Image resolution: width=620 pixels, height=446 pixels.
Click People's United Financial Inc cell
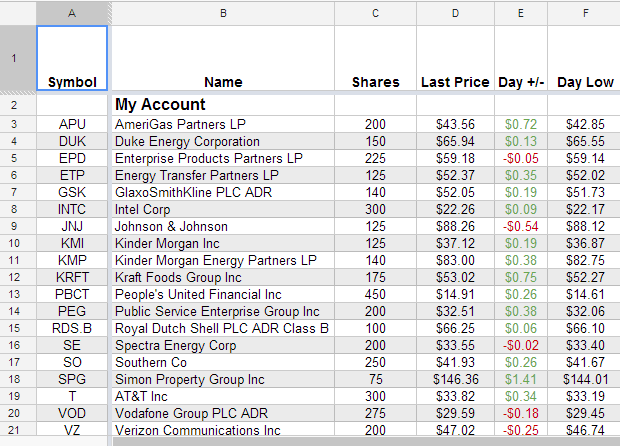point(223,294)
